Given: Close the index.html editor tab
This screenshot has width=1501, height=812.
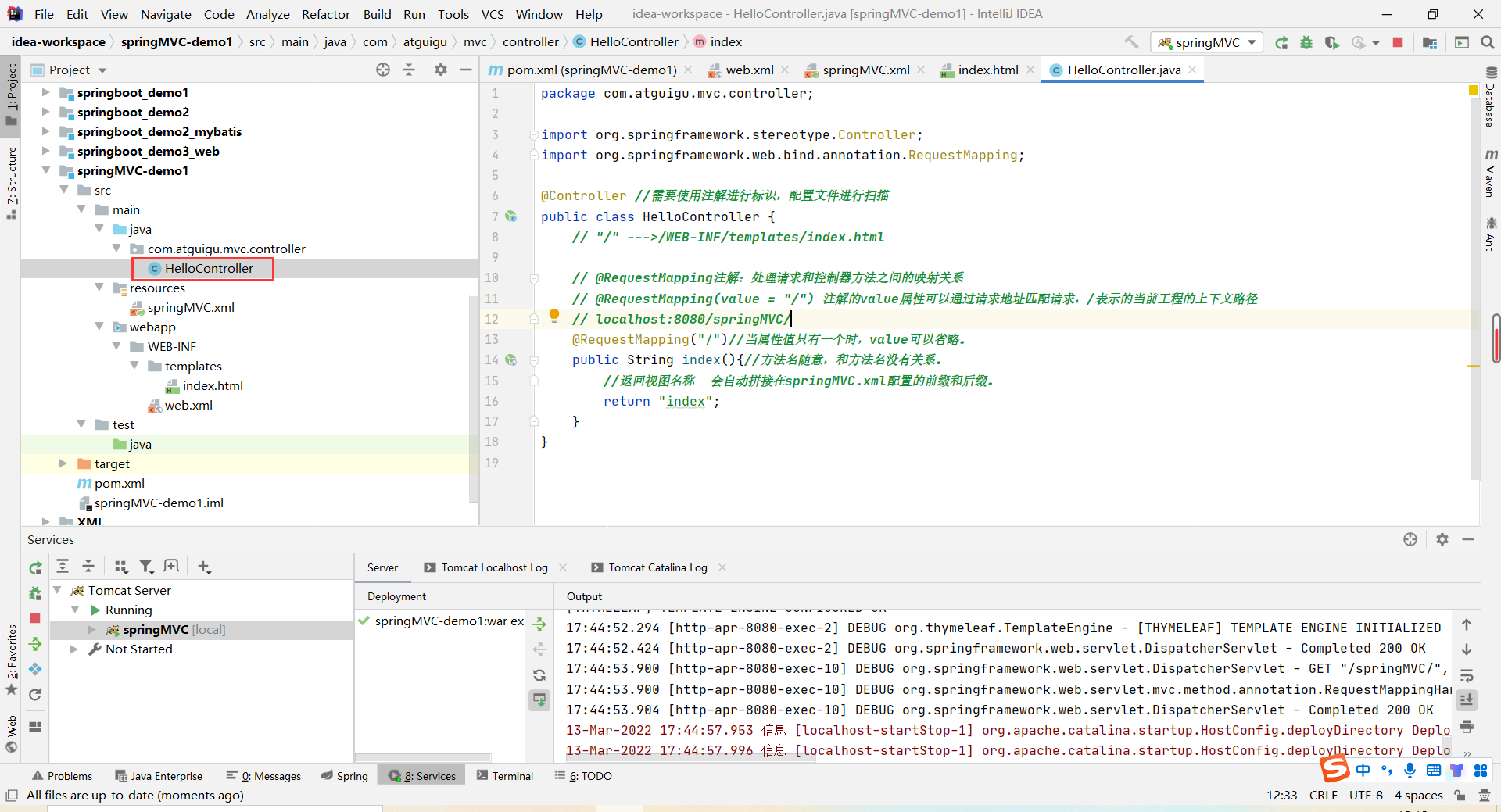Looking at the screenshot, I should pos(1030,70).
